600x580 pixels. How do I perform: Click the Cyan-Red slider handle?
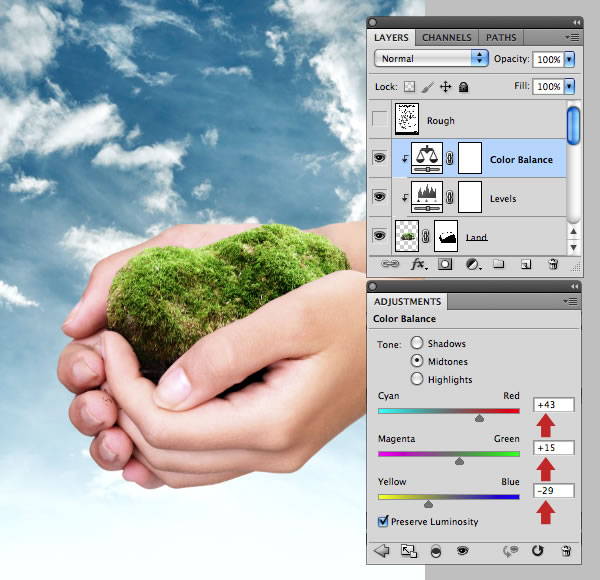pos(479,418)
